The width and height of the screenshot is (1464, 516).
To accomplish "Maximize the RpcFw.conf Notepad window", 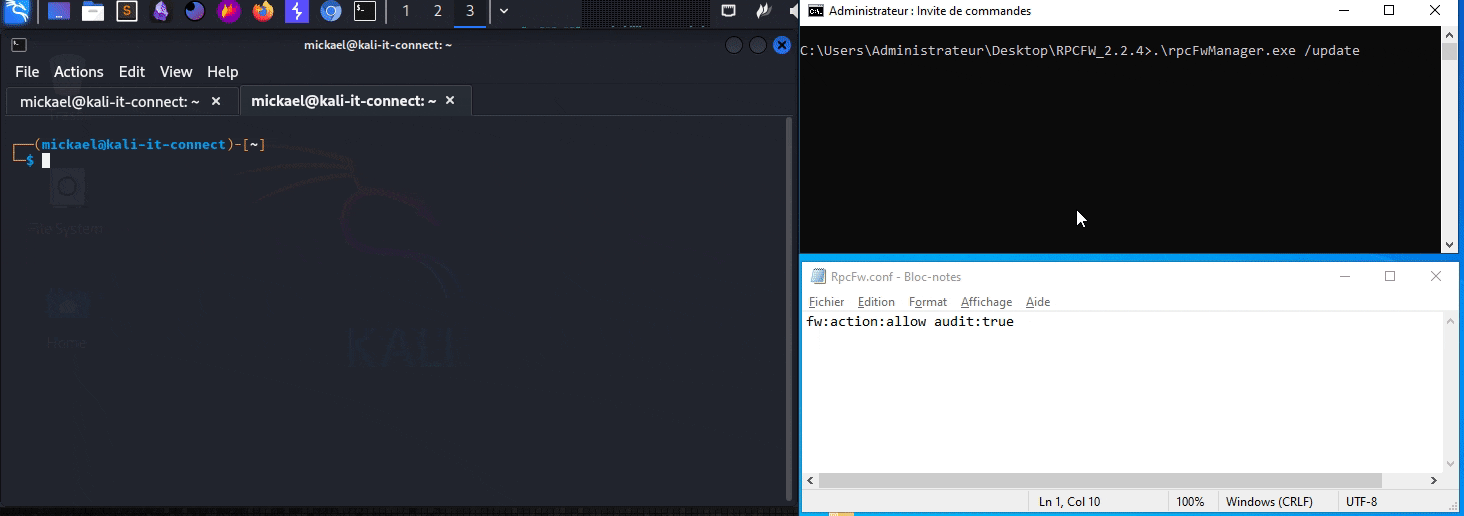I will 1390,277.
